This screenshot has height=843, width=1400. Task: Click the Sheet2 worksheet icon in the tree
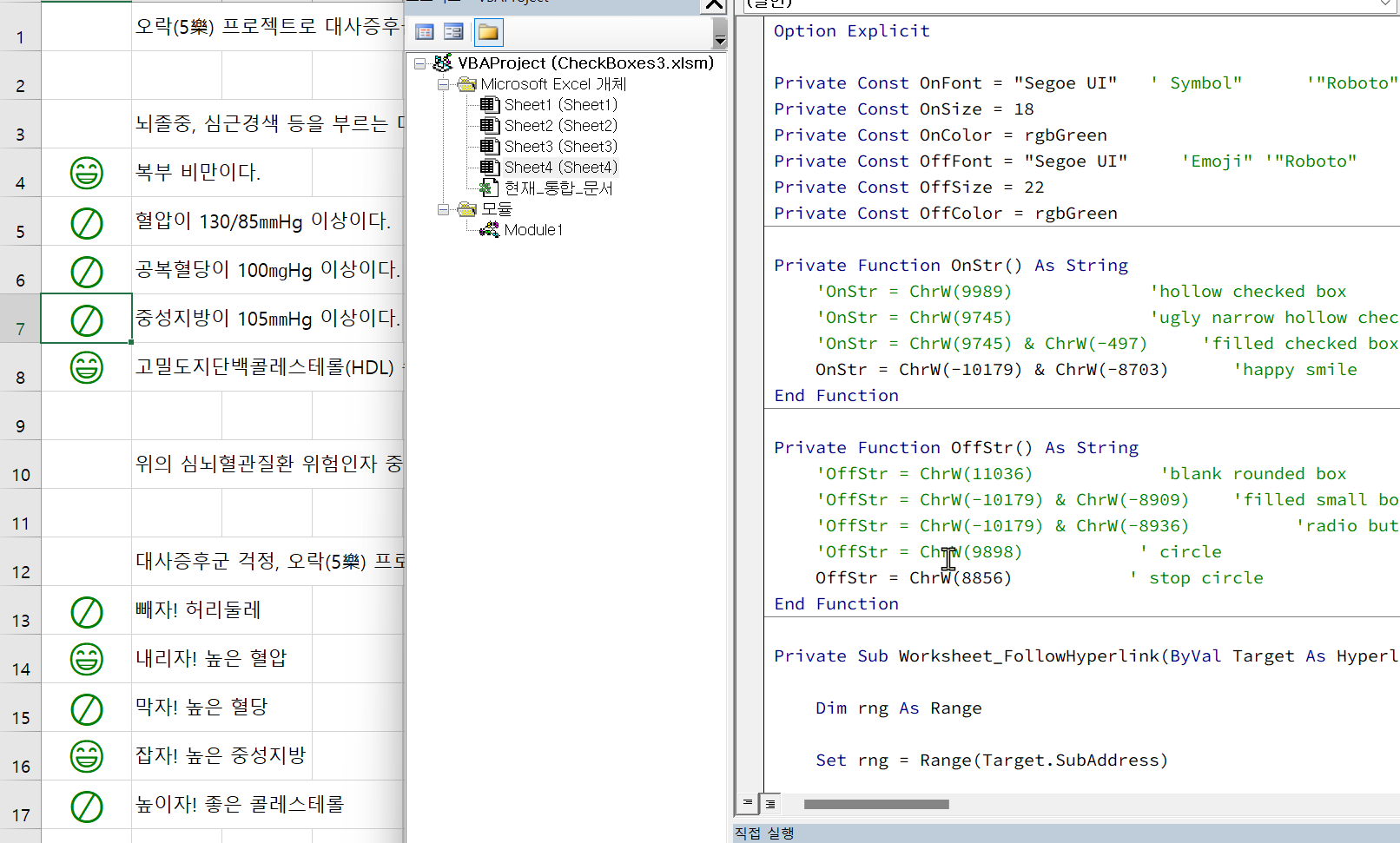coord(490,126)
